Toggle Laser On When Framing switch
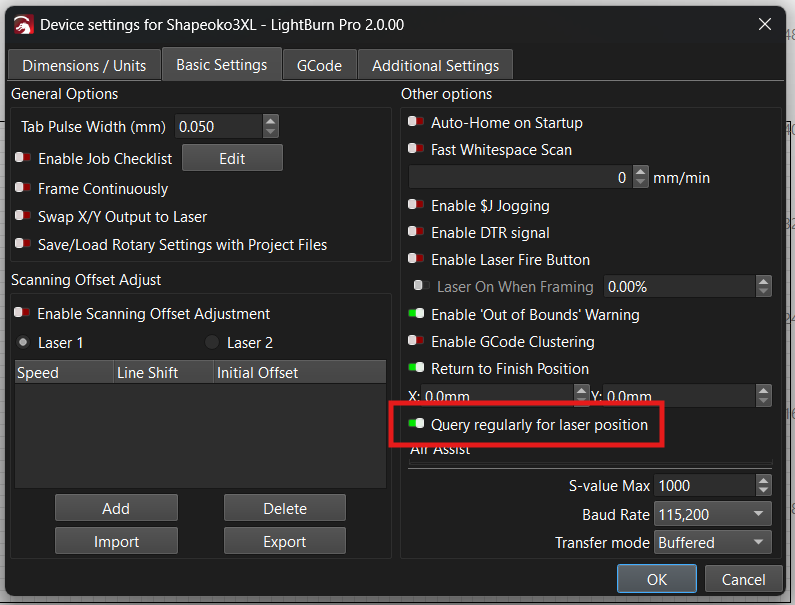This screenshot has width=795, height=605. click(421, 285)
